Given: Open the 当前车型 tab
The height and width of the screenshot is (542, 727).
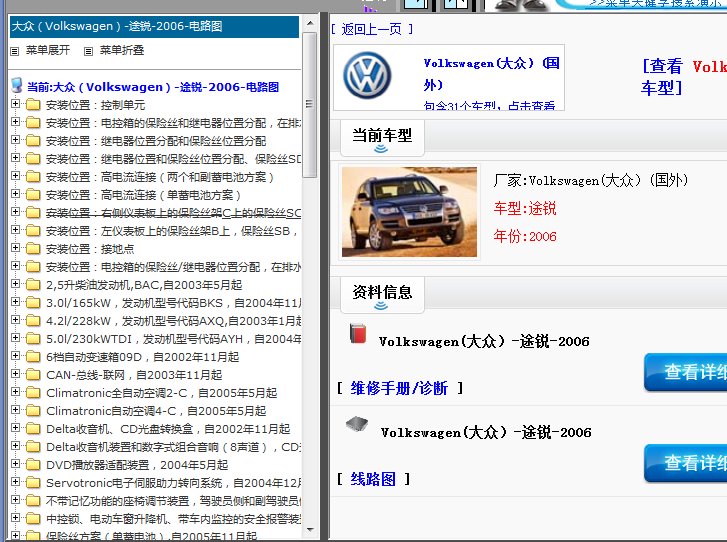Looking at the screenshot, I should click(382, 138).
